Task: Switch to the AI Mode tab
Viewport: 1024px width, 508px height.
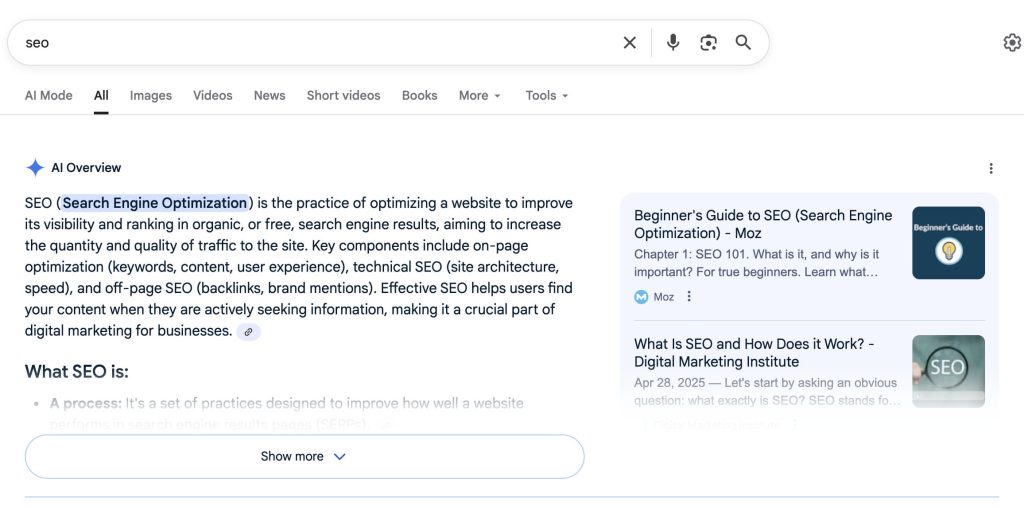Action: [x=48, y=96]
